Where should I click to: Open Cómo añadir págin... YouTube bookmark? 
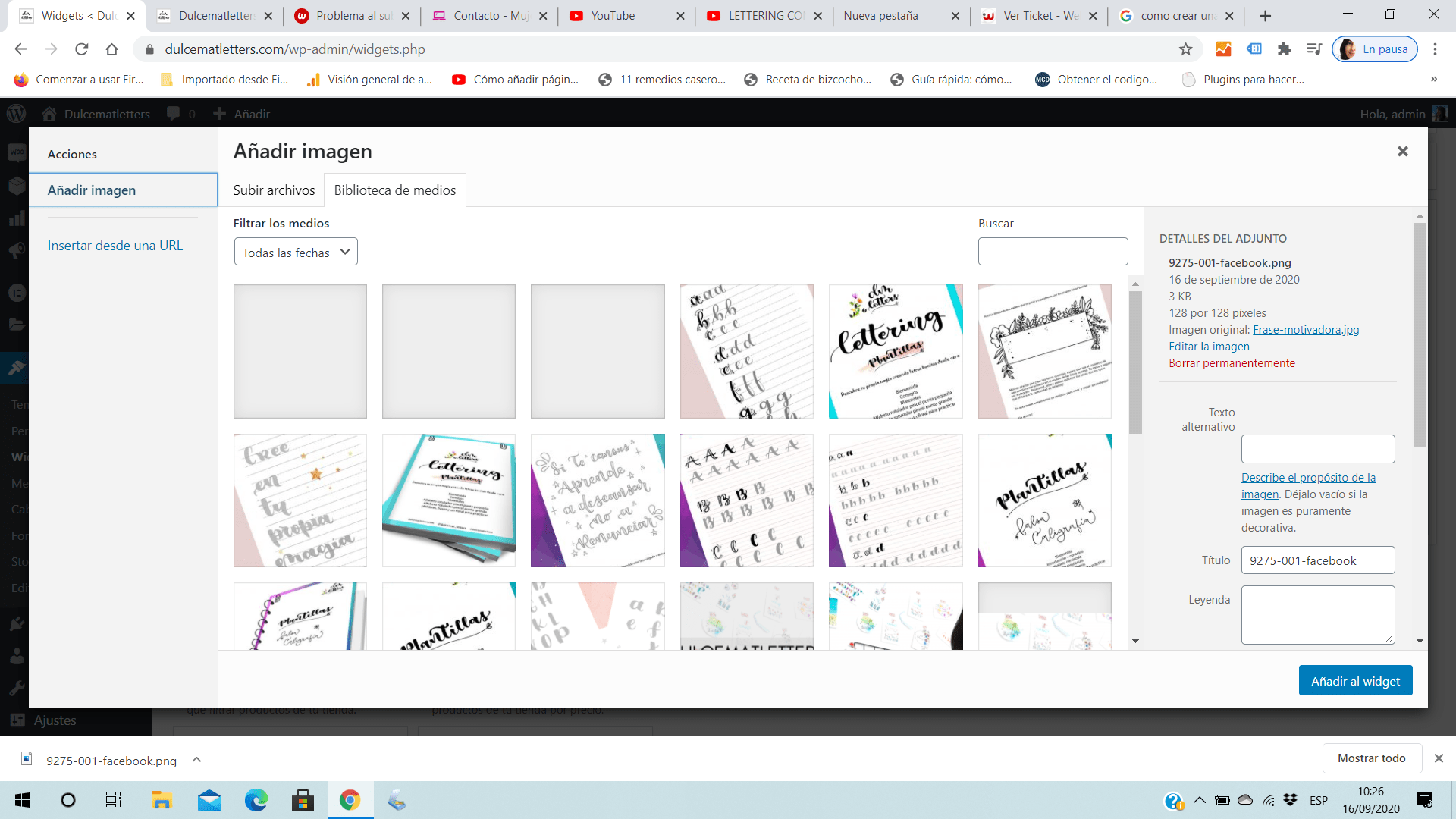tap(515, 80)
